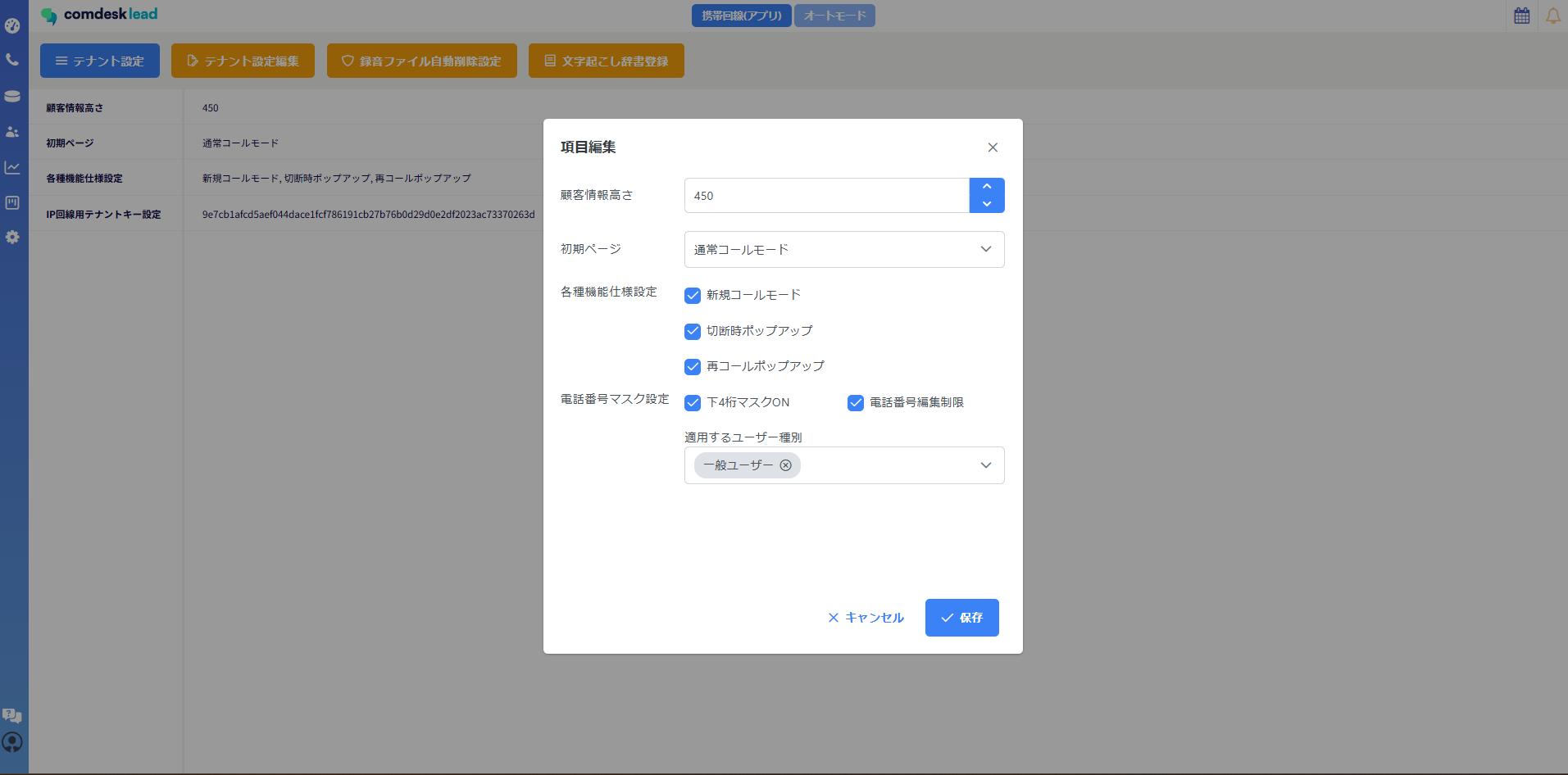Image resolution: width=1568 pixels, height=775 pixels.
Task: Uncheck 新規コールモード checkbox
Action: click(x=693, y=295)
